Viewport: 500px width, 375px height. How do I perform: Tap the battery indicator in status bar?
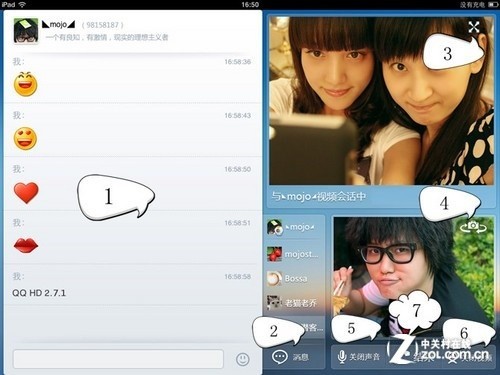point(493,4)
